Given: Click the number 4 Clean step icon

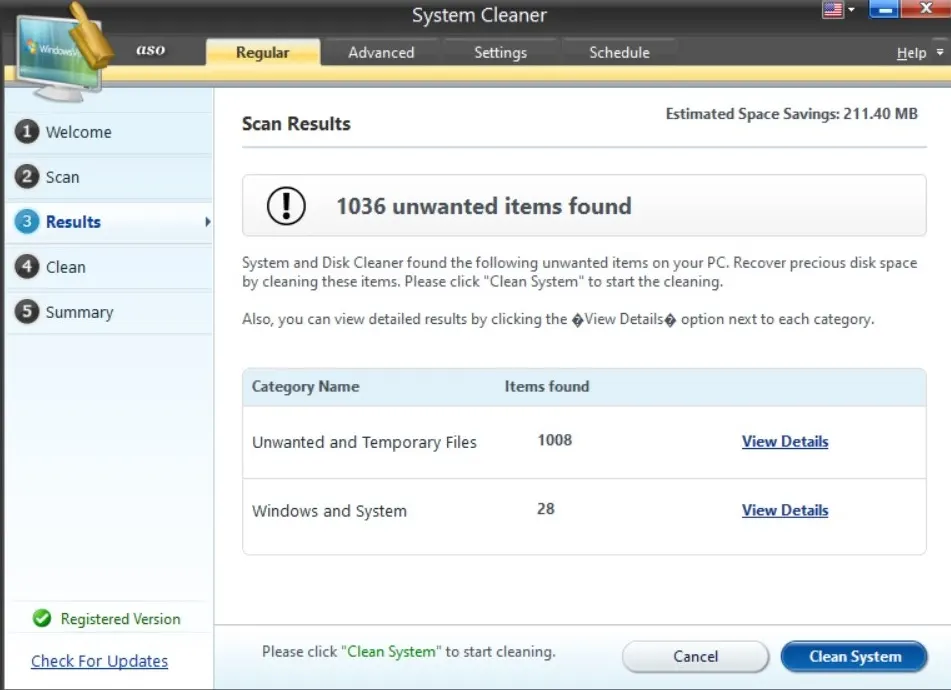Looking at the screenshot, I should 27,267.
